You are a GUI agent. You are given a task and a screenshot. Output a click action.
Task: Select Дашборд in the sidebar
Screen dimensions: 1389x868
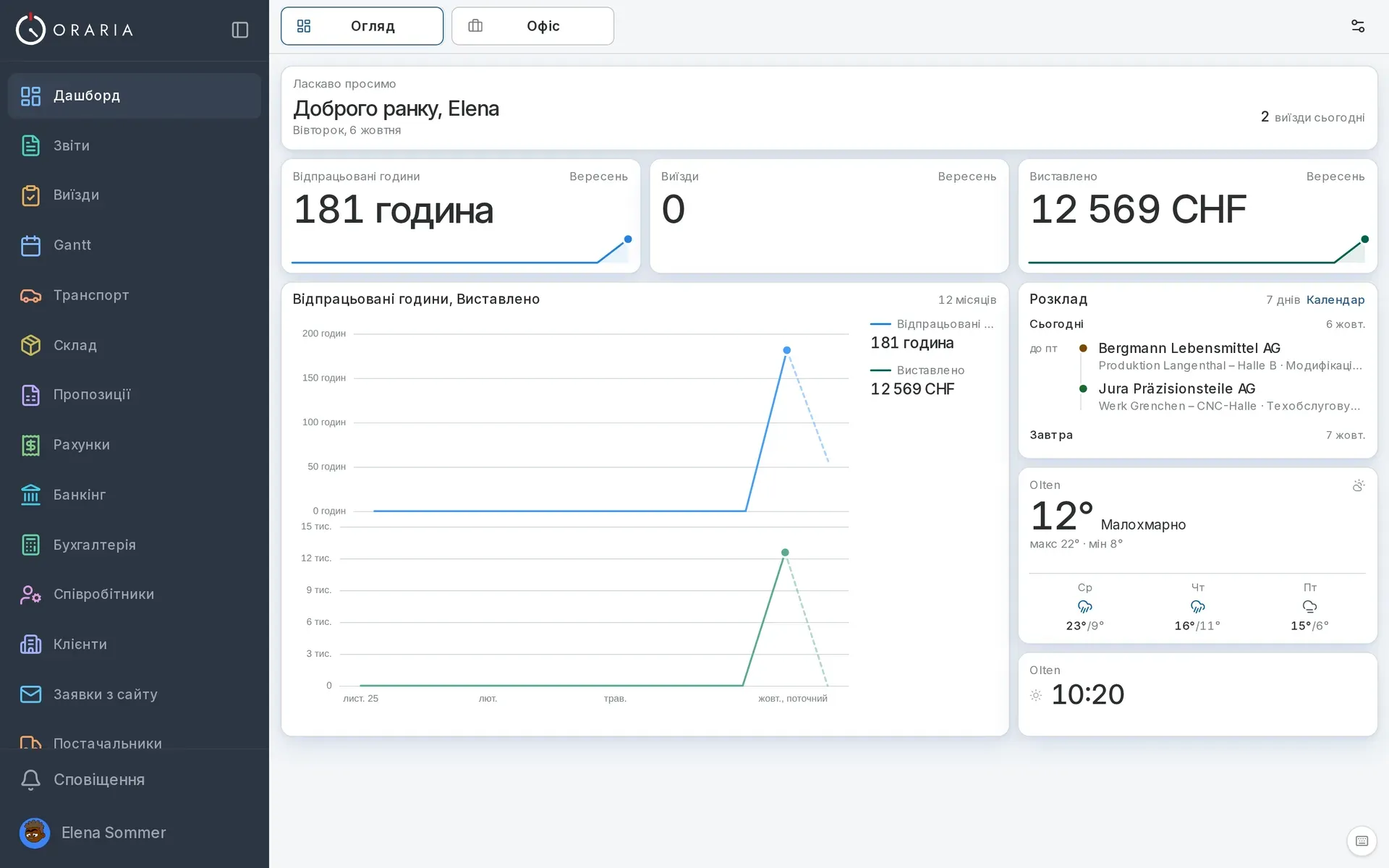click(135, 95)
